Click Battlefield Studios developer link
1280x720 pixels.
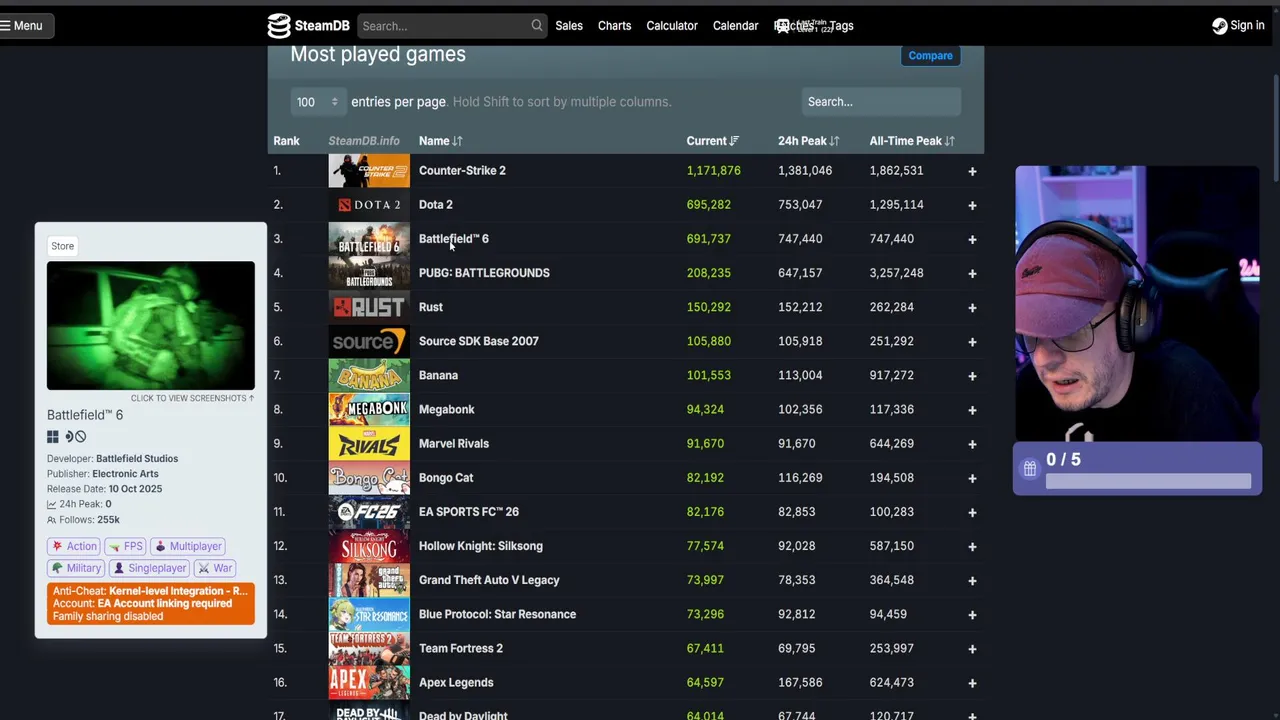click(137, 459)
